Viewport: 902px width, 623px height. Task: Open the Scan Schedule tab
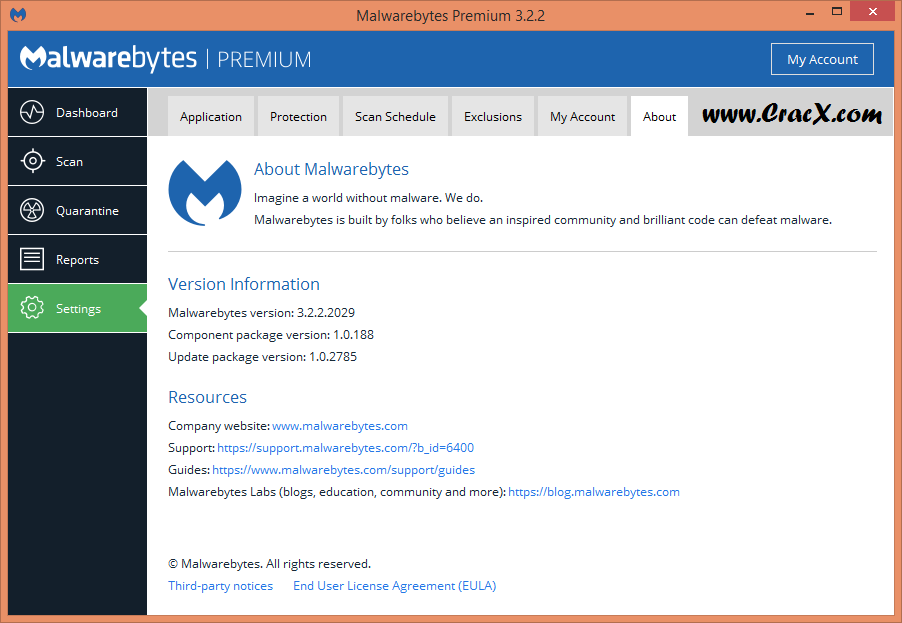pos(395,116)
